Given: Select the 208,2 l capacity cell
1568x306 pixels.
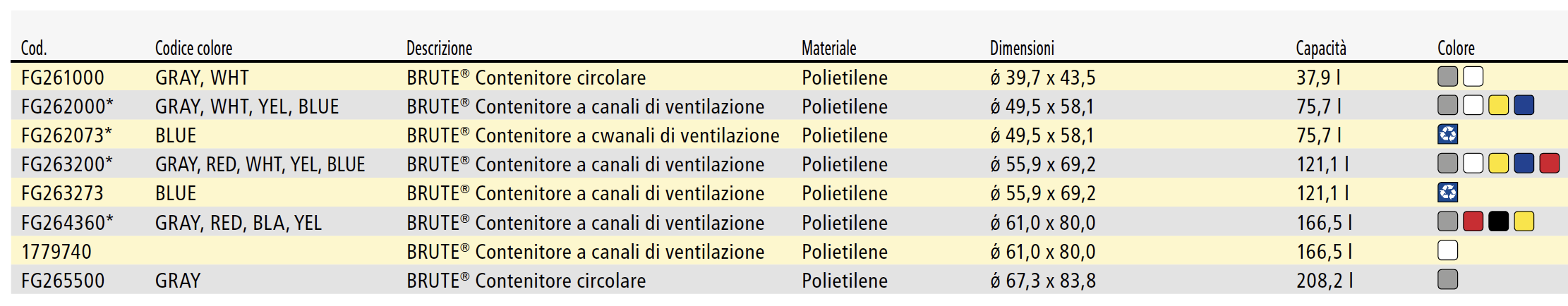Looking at the screenshot, I should [x=1325, y=281].
